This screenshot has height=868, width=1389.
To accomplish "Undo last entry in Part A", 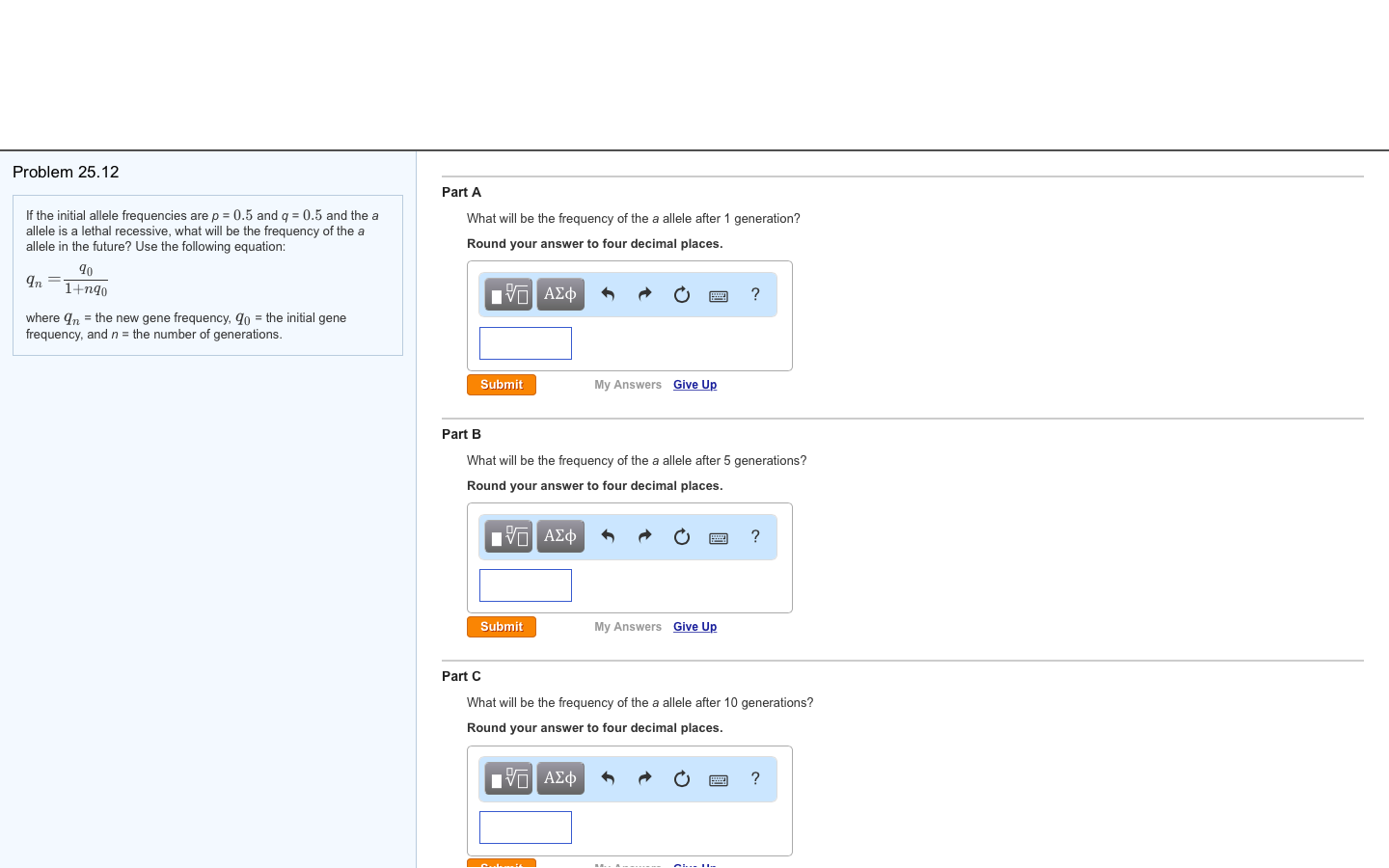I will click(608, 294).
